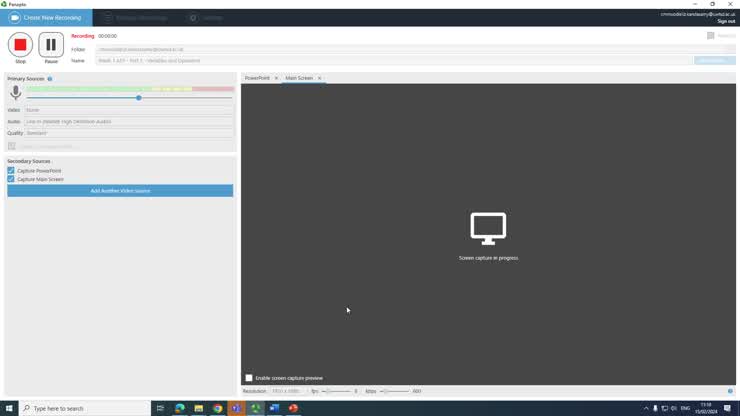Stop the current recording
The width and height of the screenshot is (740, 416).
click(20, 45)
